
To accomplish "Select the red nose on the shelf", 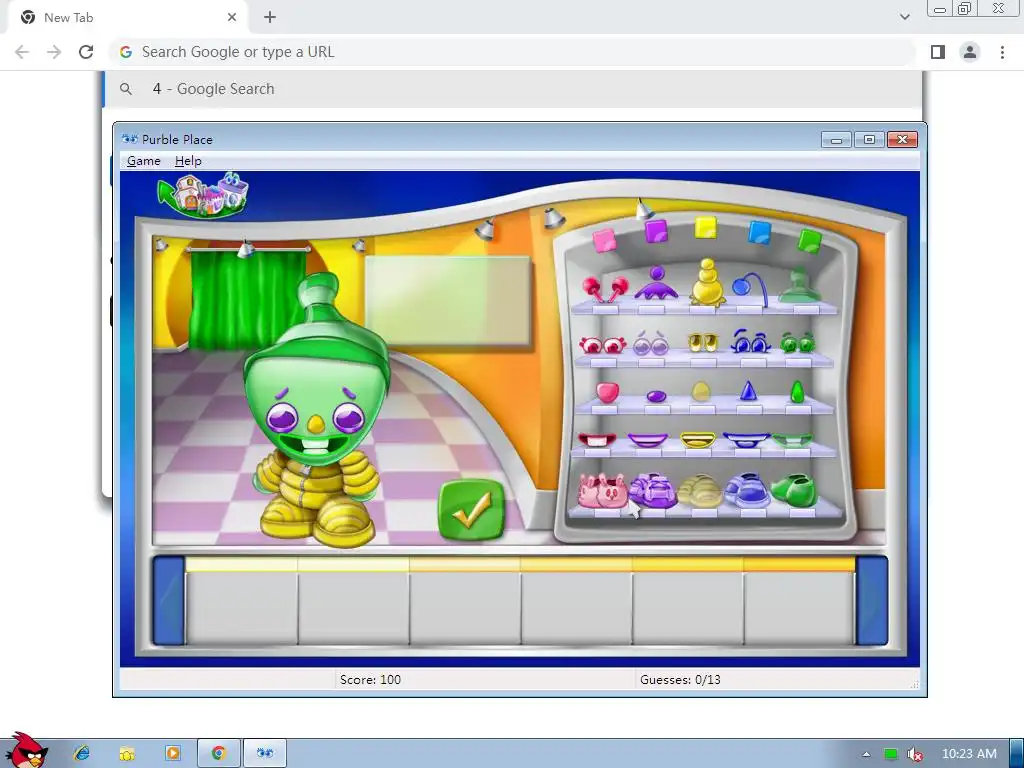I will tap(607, 392).
